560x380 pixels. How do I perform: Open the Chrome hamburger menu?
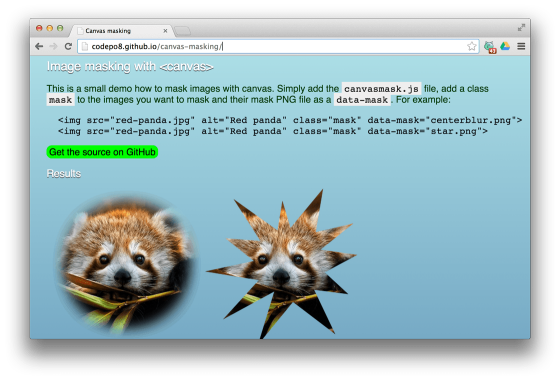tap(521, 46)
